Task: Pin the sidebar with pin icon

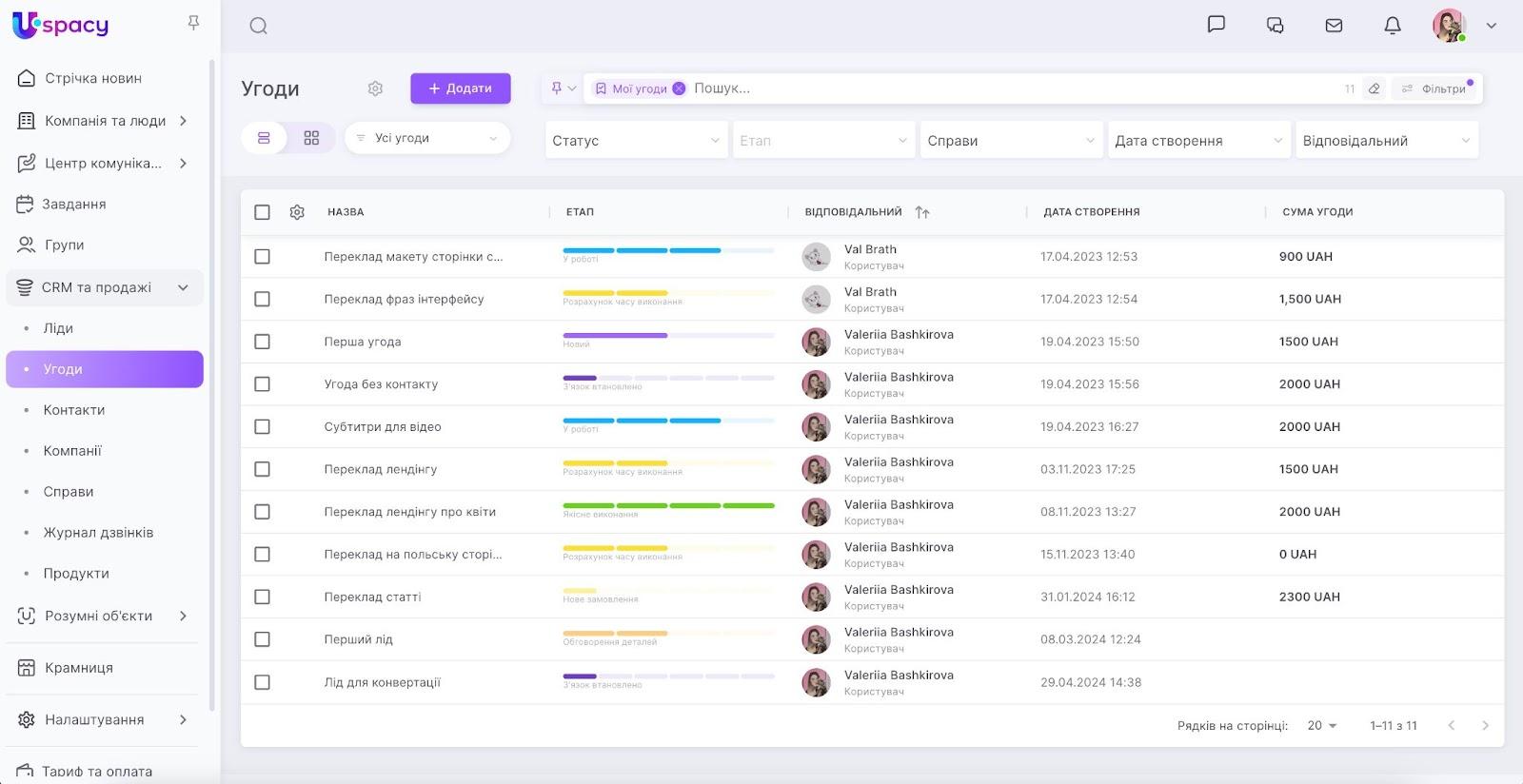Action: 193,22
